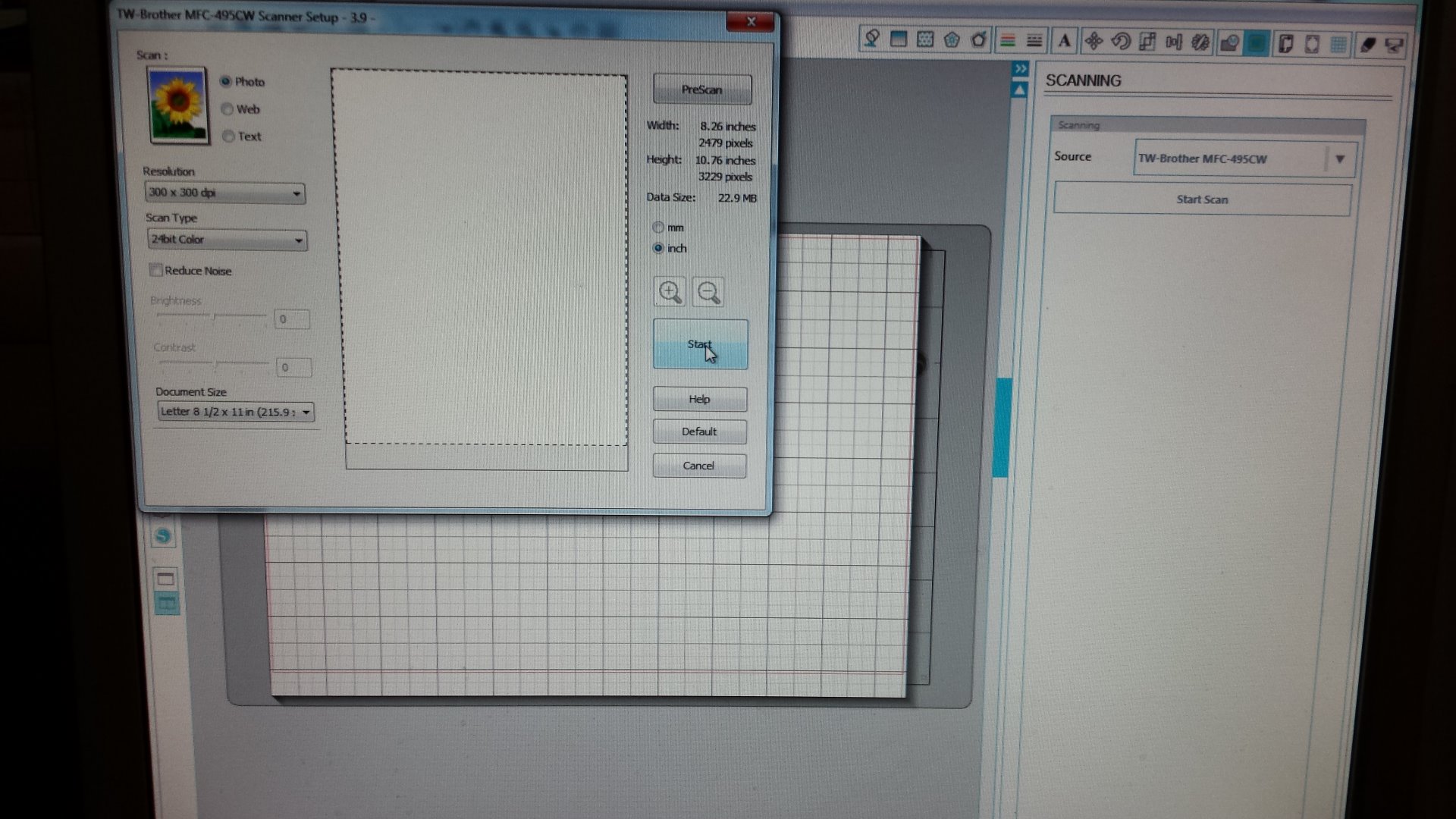Open the Line Color panel icon
The image size is (1456, 819).
pyautogui.click(x=1008, y=42)
